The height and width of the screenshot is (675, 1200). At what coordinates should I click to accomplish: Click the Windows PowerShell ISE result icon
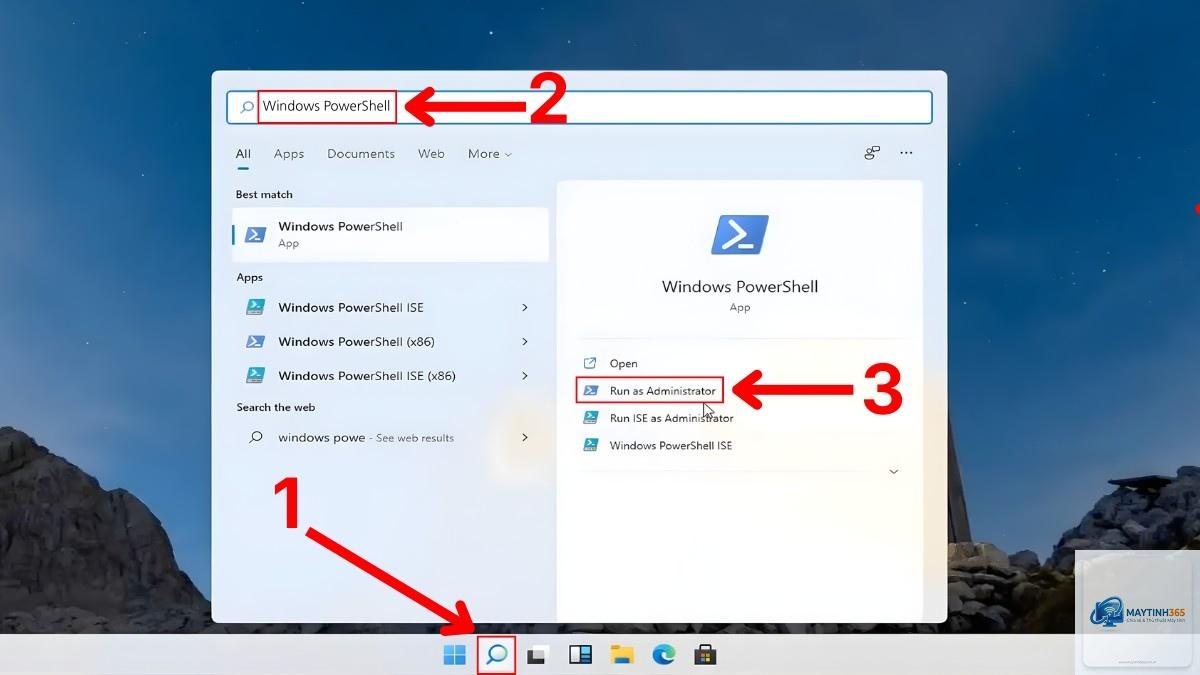(x=256, y=307)
